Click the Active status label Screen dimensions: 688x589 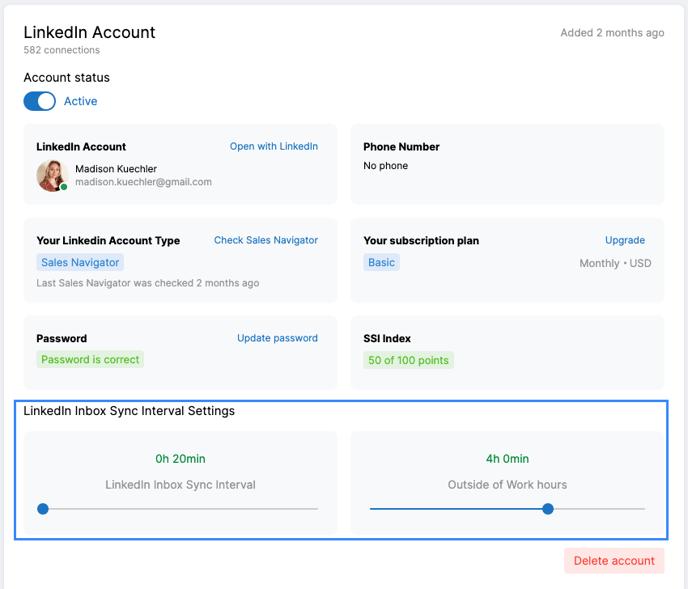tap(81, 101)
